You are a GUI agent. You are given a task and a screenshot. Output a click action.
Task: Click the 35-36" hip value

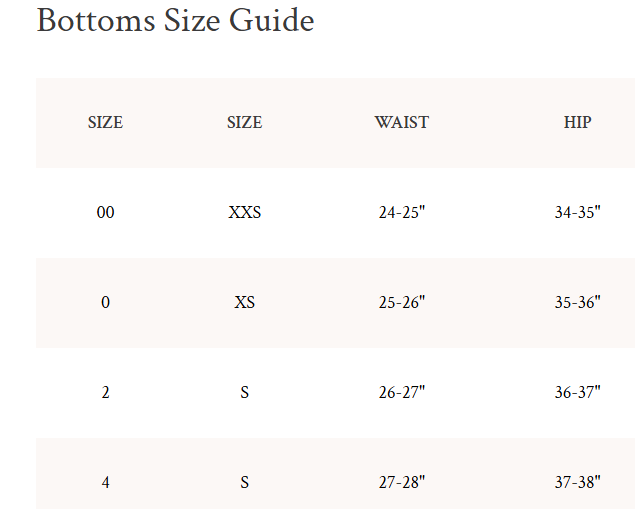(x=577, y=302)
